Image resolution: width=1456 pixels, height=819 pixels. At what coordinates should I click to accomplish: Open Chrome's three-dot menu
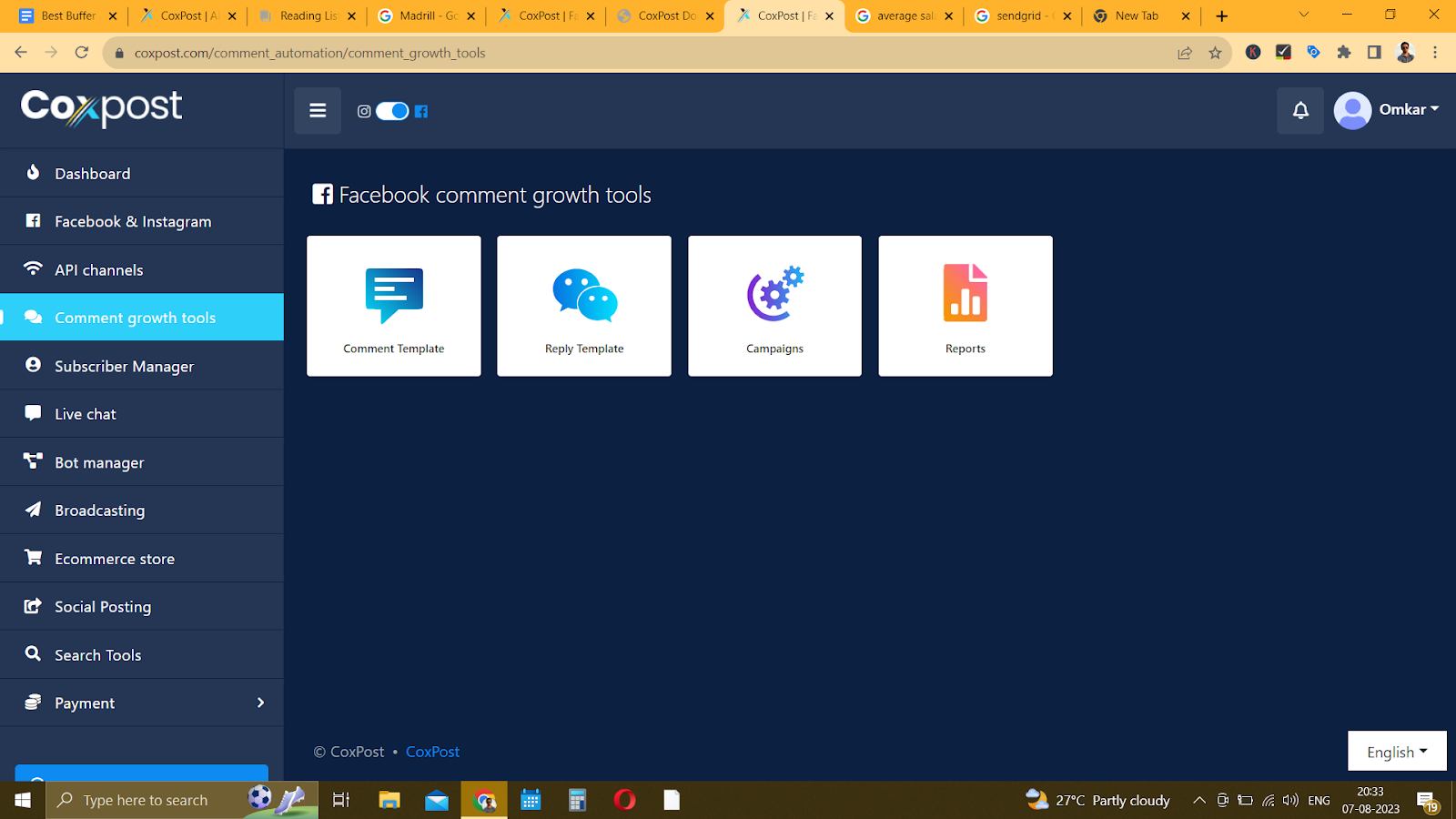(1435, 53)
